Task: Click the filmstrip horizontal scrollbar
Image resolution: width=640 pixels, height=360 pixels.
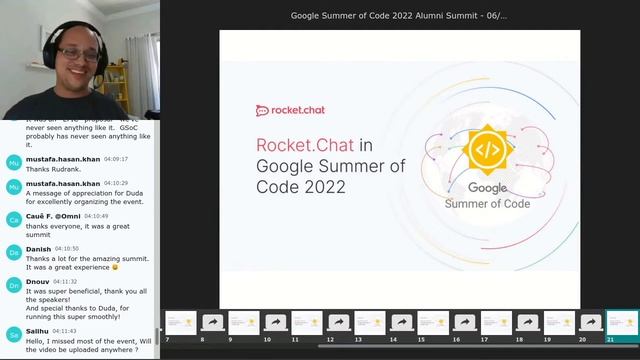Action: (478, 346)
